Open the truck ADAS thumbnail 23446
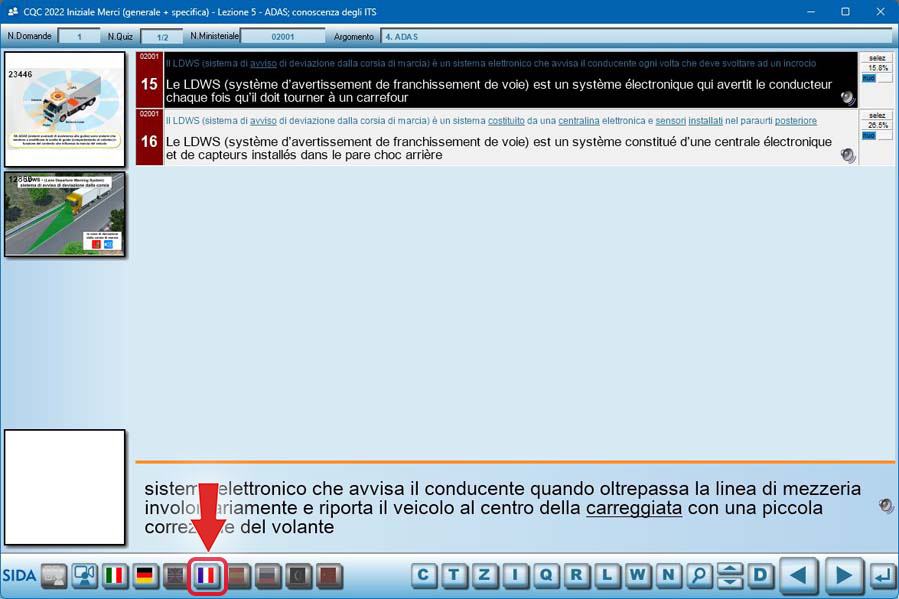 65,109
